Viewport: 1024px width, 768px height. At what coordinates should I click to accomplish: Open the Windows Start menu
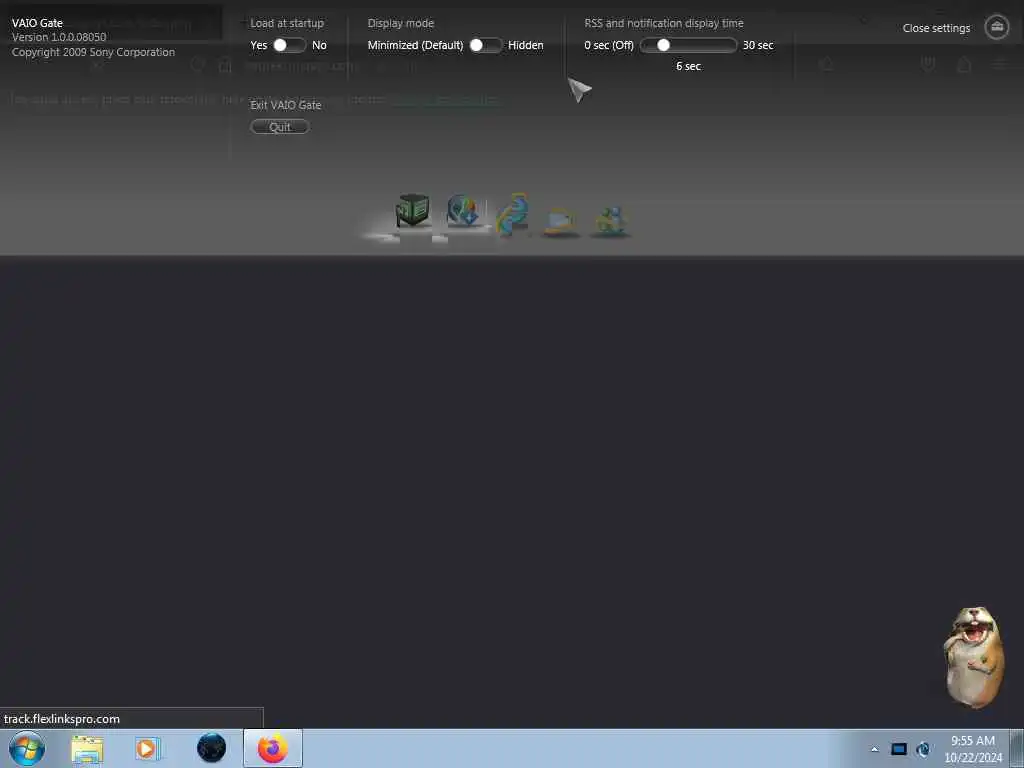pyautogui.click(x=27, y=748)
